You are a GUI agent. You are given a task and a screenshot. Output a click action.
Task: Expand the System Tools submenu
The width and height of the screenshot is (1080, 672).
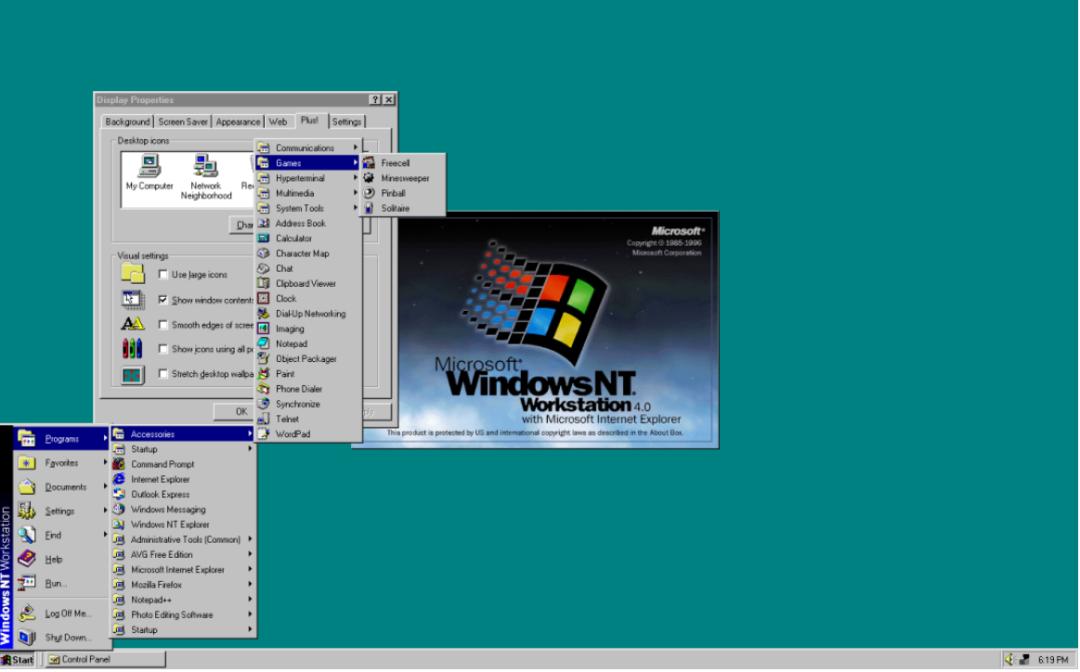(298, 208)
